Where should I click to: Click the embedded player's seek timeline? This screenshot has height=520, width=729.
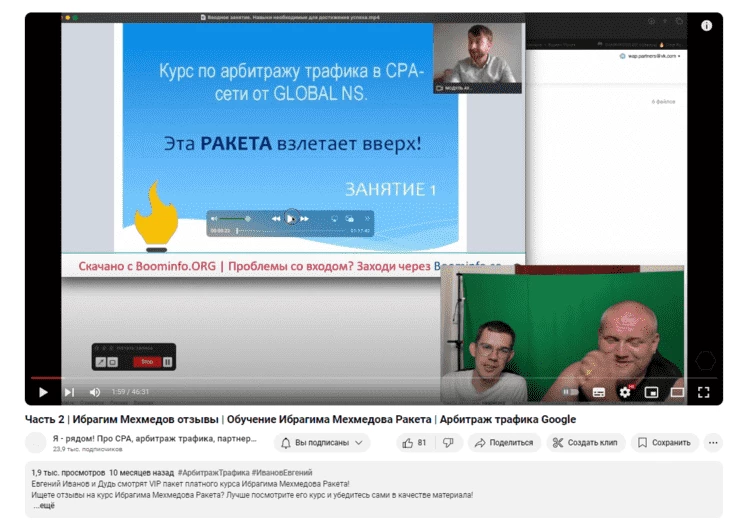pos(291,231)
